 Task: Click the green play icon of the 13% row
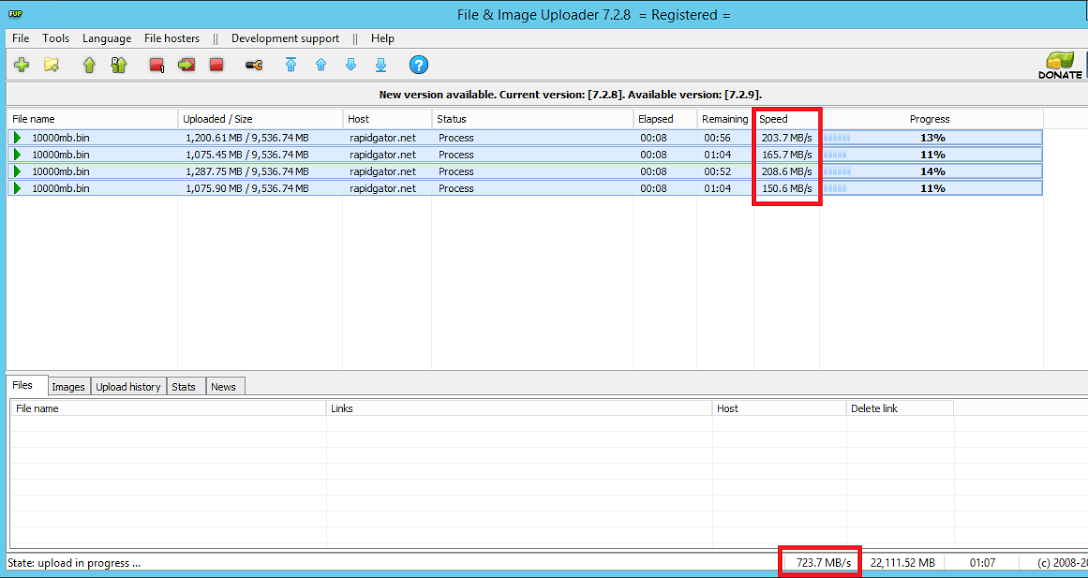(x=17, y=137)
